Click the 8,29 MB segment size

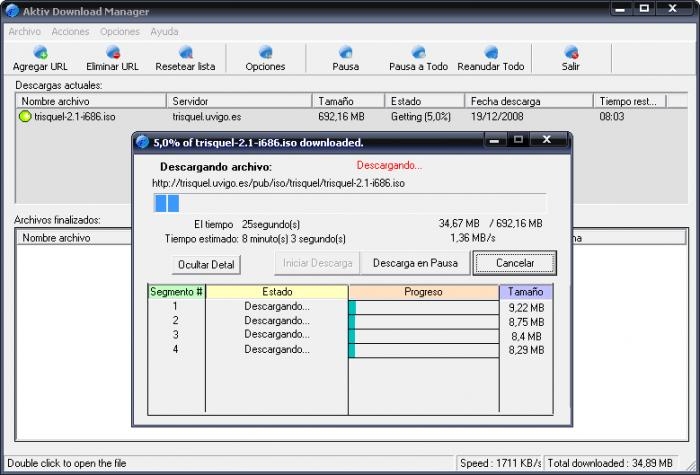pos(526,350)
